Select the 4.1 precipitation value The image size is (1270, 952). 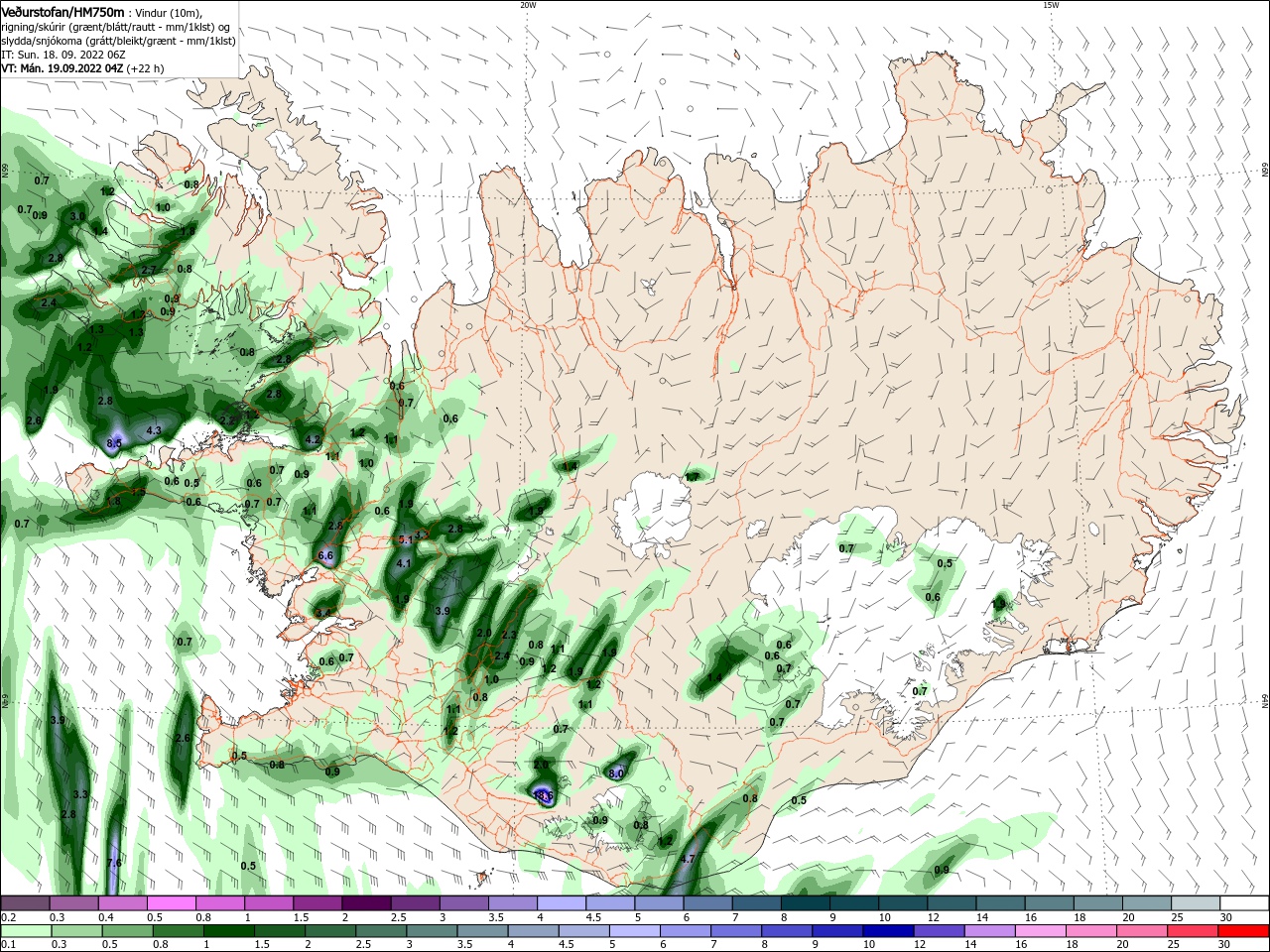click(404, 563)
